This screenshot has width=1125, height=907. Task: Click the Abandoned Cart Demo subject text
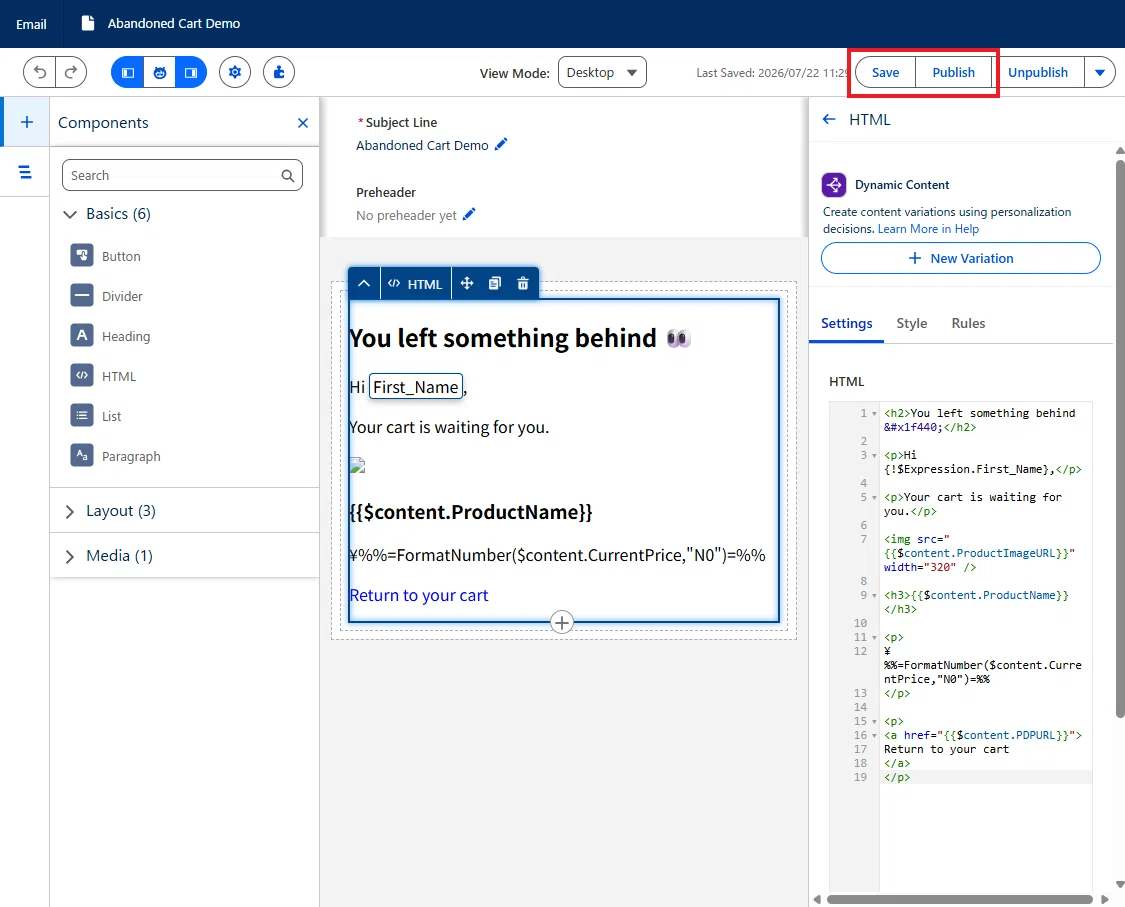[422, 145]
